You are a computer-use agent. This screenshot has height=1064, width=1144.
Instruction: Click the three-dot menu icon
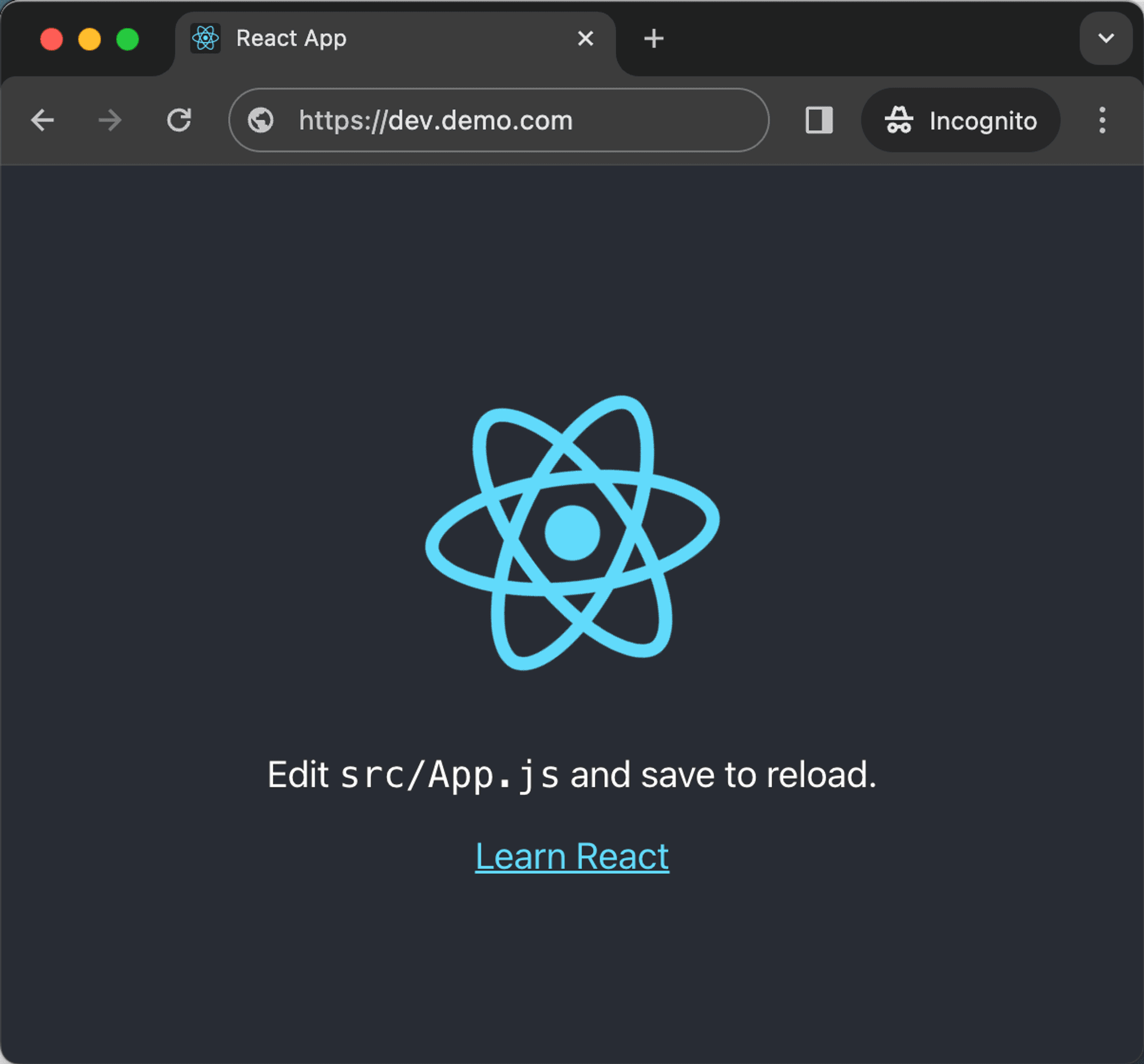[x=1102, y=120]
